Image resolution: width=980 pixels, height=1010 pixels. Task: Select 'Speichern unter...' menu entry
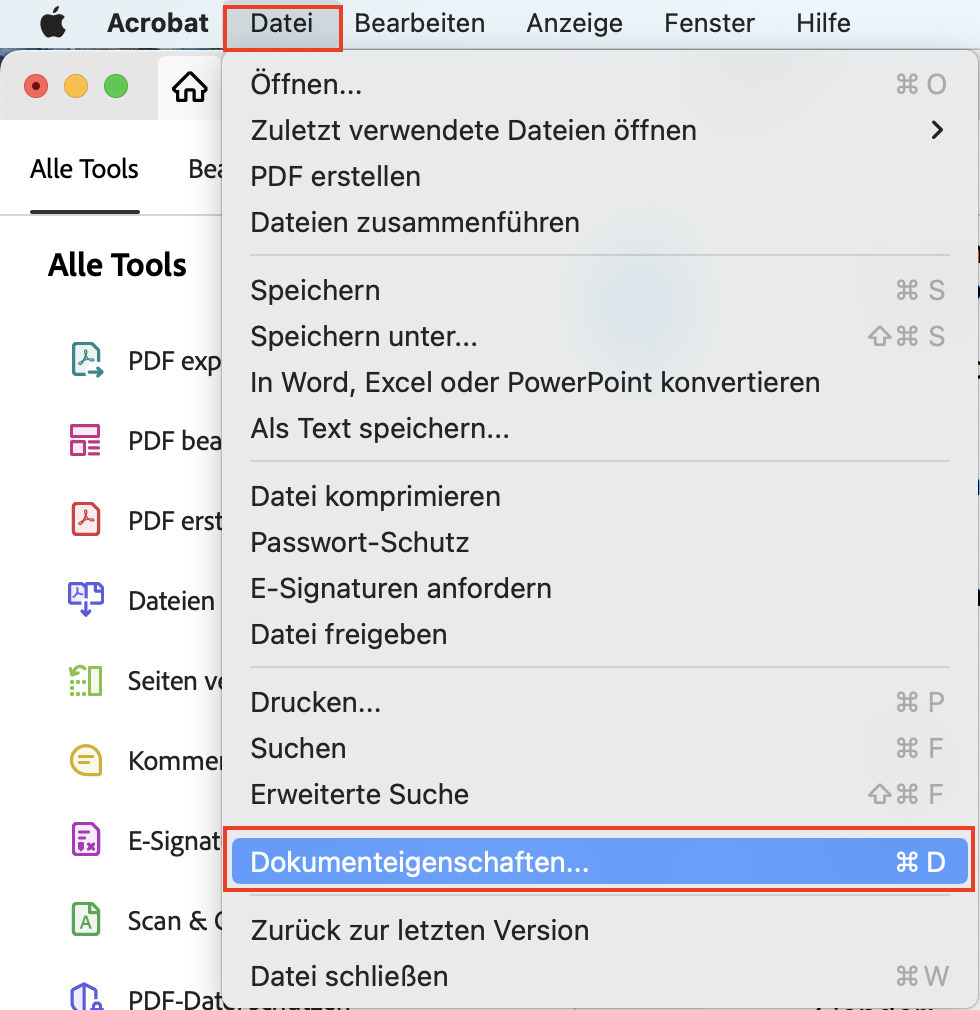coord(364,336)
